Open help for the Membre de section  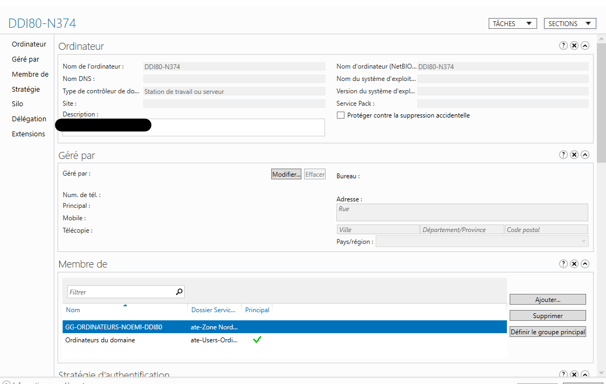pos(563,264)
